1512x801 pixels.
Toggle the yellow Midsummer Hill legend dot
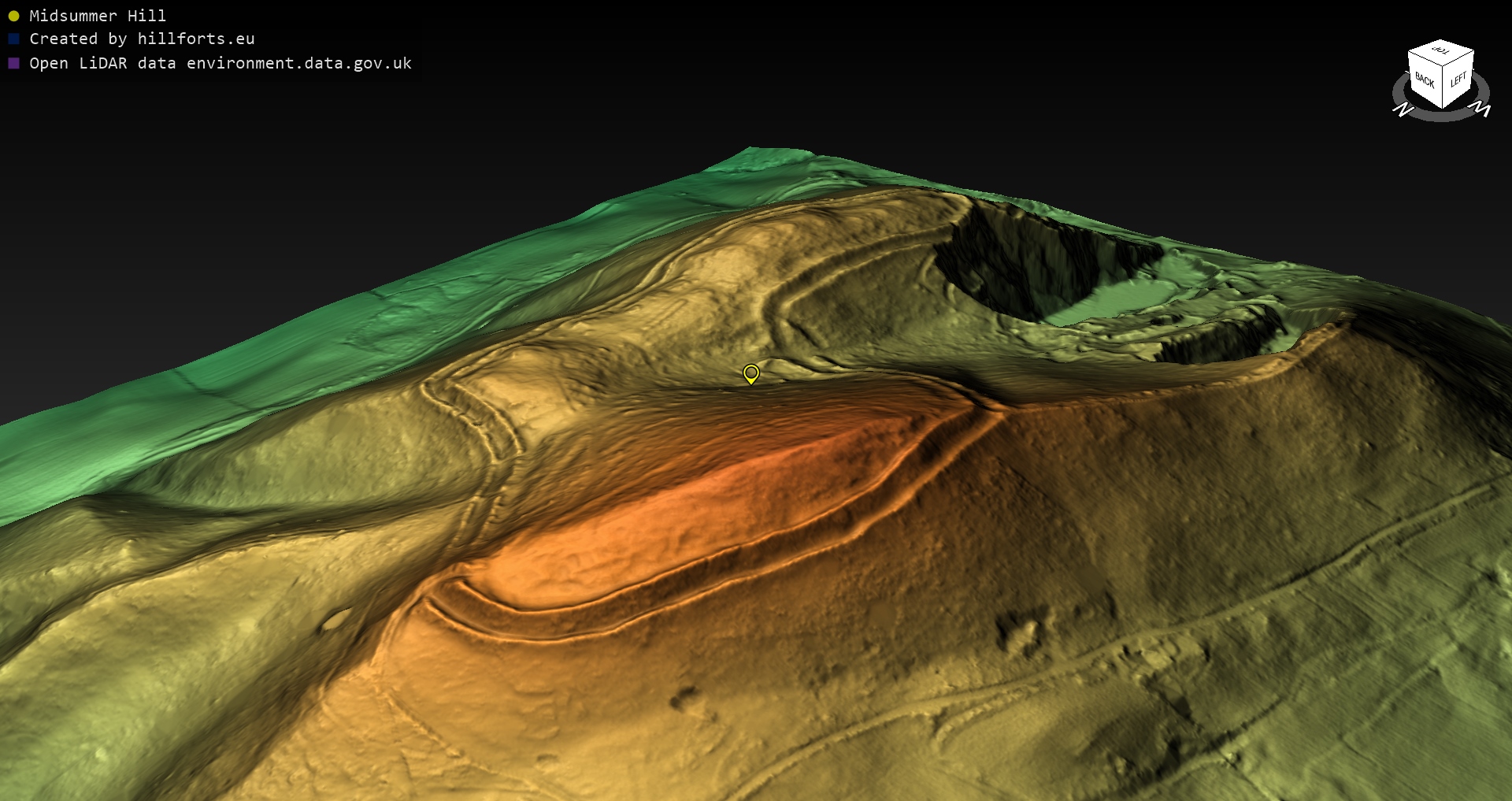[13, 16]
